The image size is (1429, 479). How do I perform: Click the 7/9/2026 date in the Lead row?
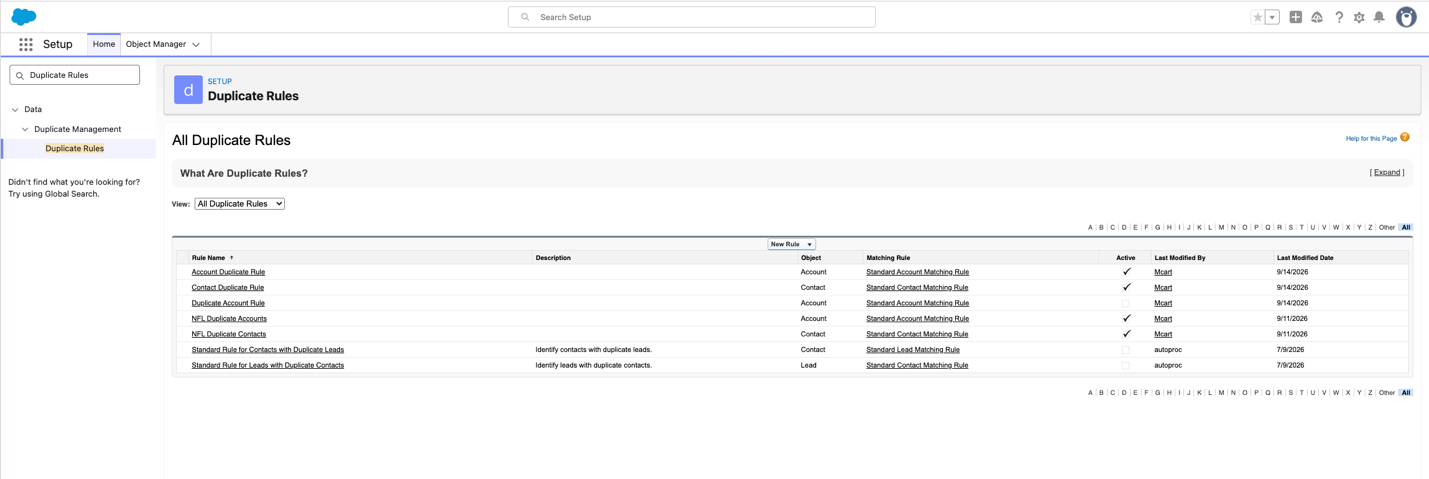tap(1291, 365)
